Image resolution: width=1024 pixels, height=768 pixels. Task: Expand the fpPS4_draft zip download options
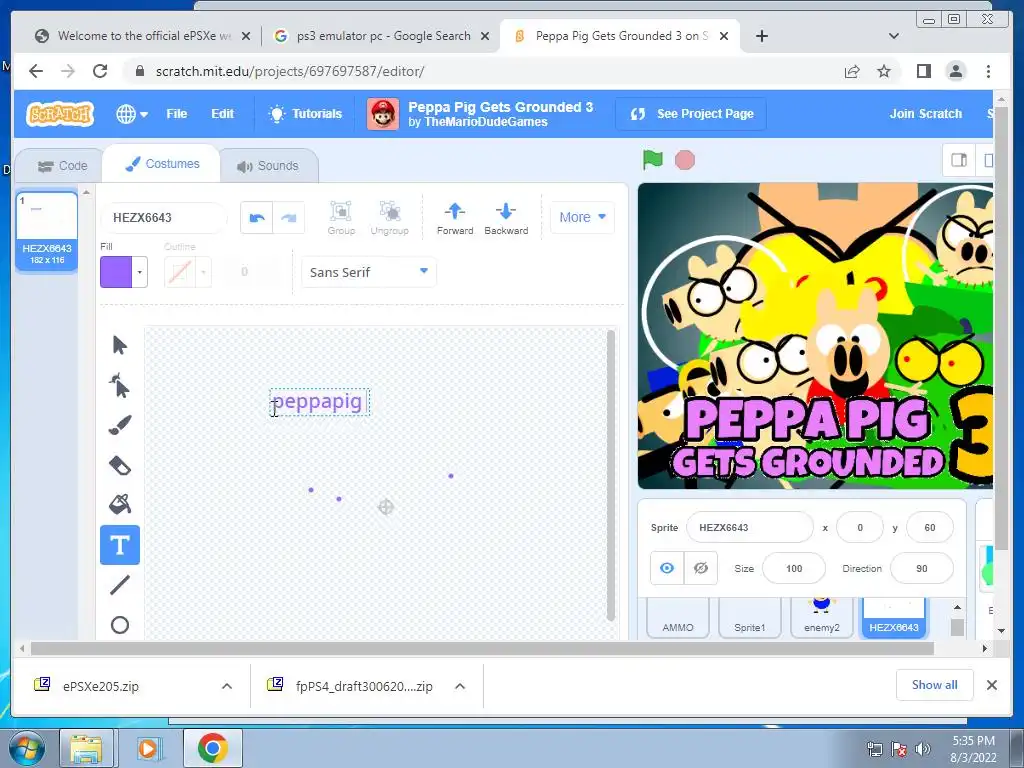coord(460,686)
